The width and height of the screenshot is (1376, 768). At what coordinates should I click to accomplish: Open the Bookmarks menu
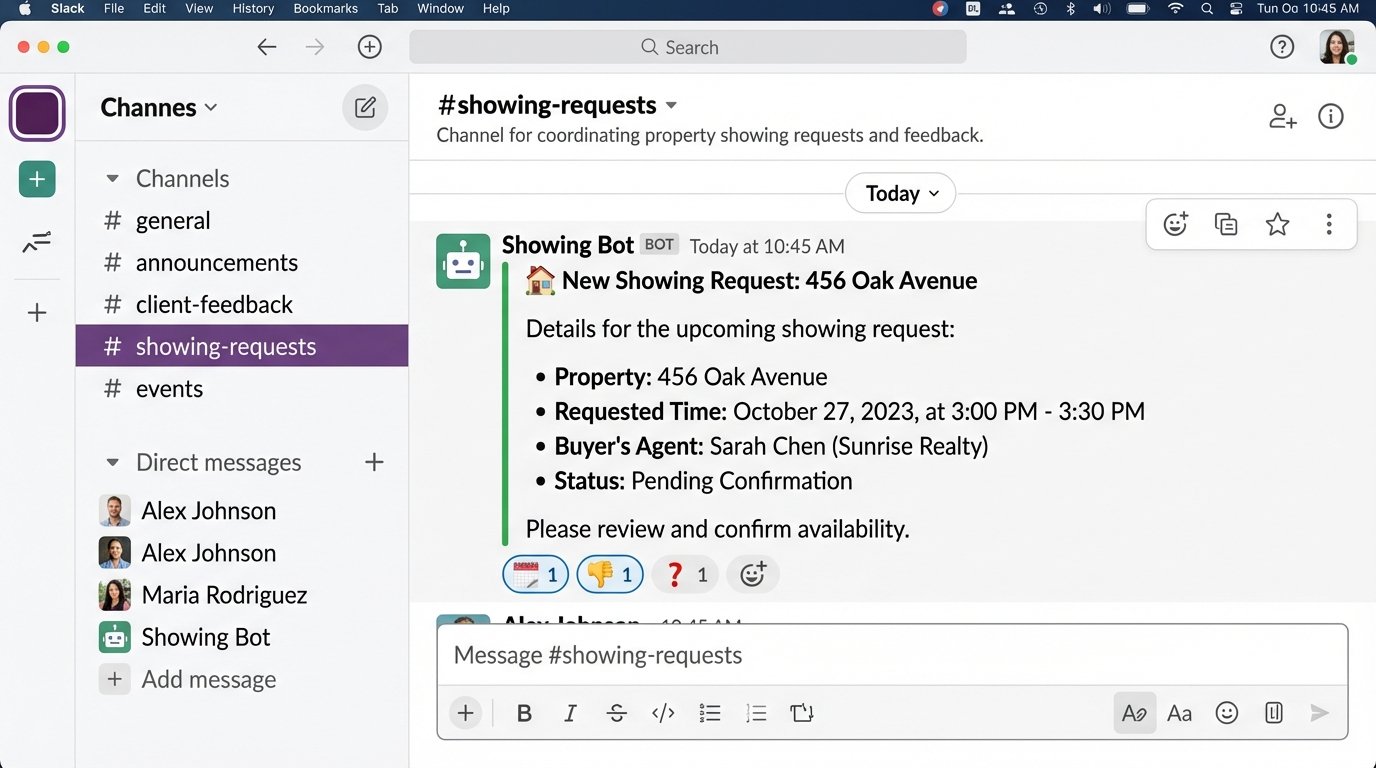325,8
